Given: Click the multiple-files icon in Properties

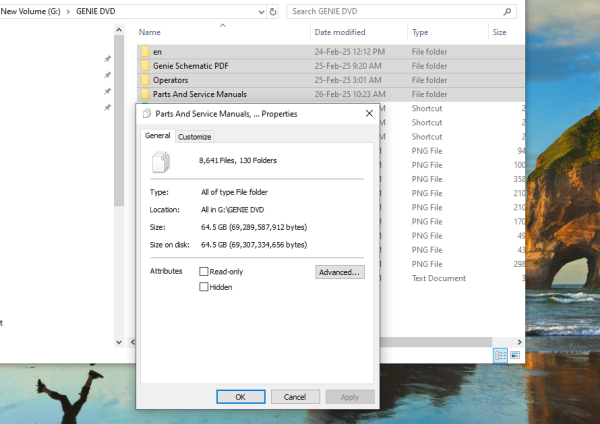Looking at the screenshot, I should coord(161,162).
